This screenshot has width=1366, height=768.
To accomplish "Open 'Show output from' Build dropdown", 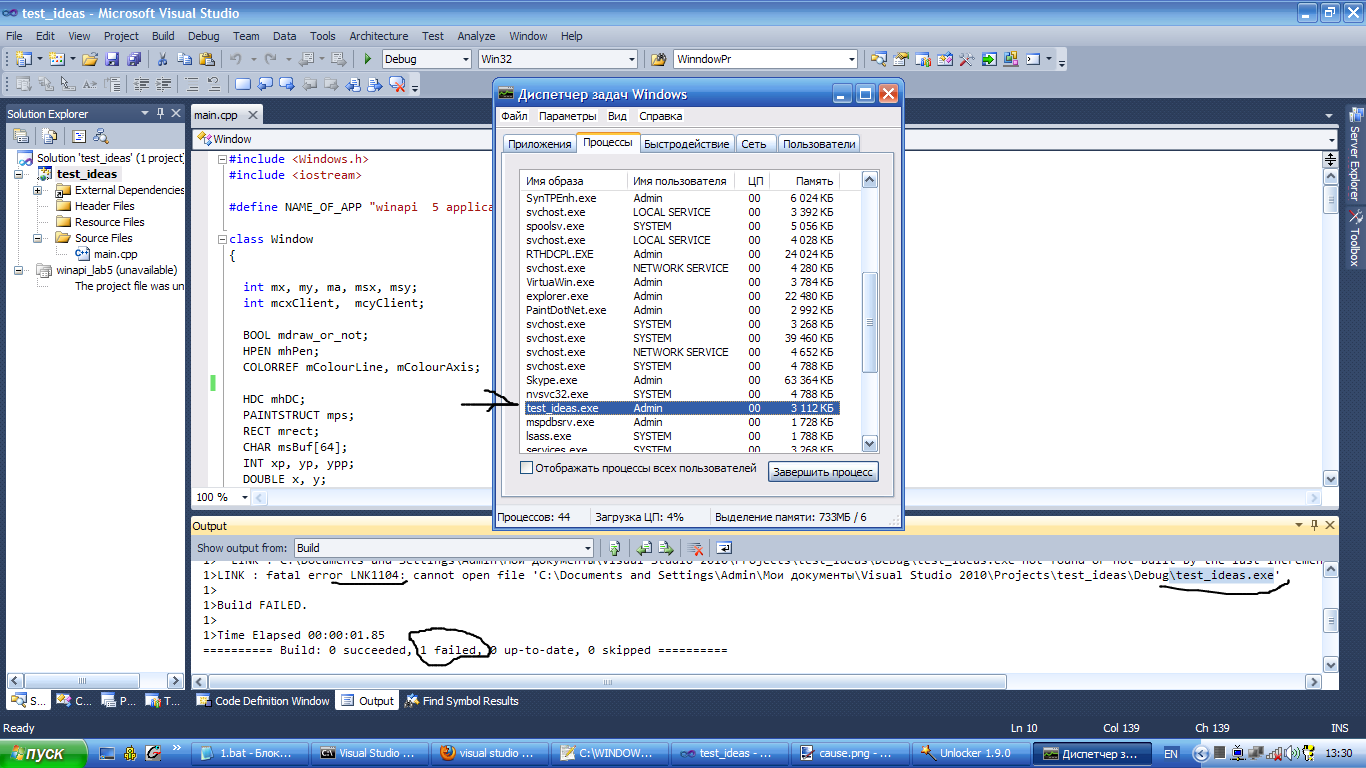I will [587, 548].
